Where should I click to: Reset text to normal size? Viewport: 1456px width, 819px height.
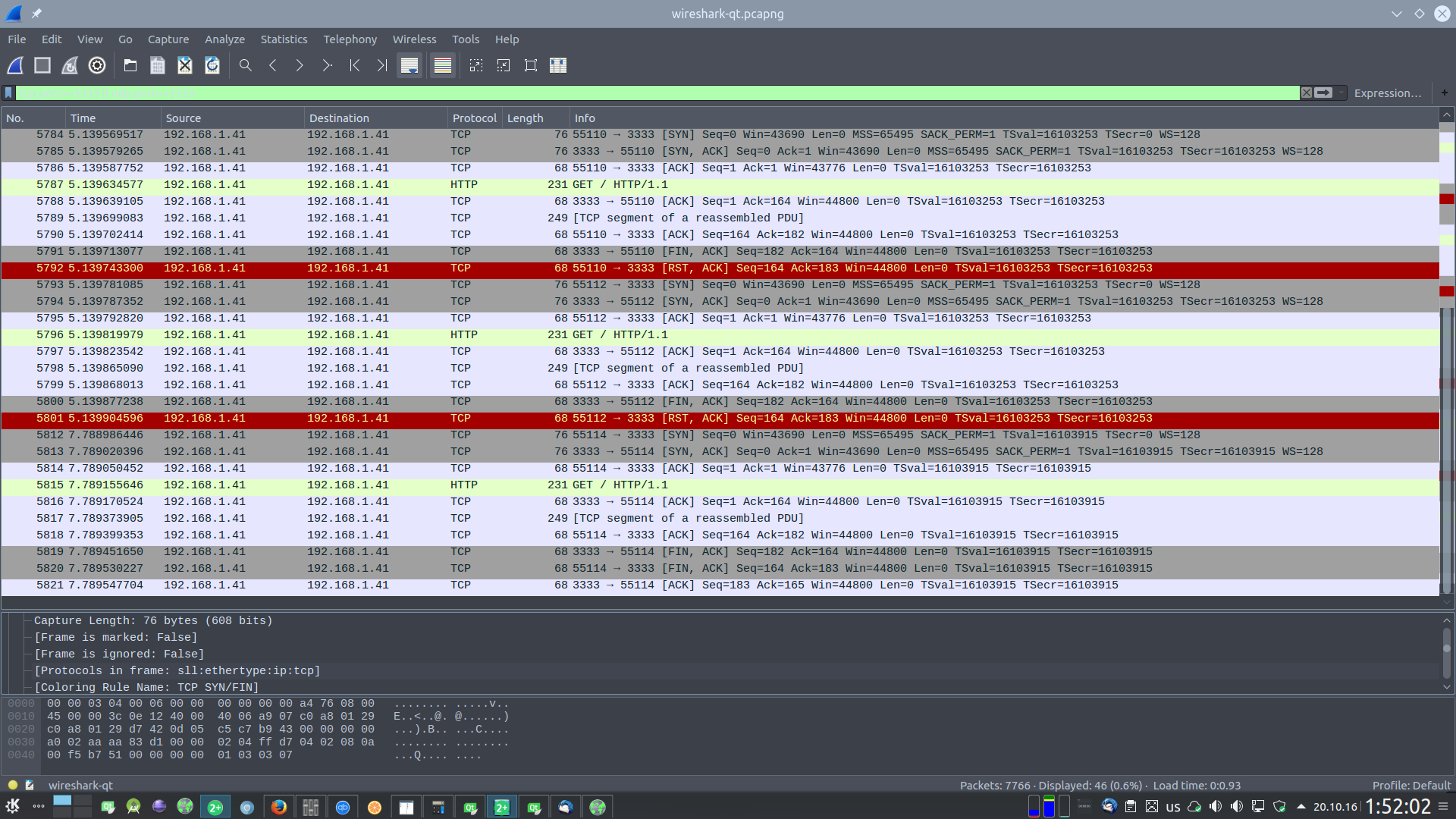531,66
